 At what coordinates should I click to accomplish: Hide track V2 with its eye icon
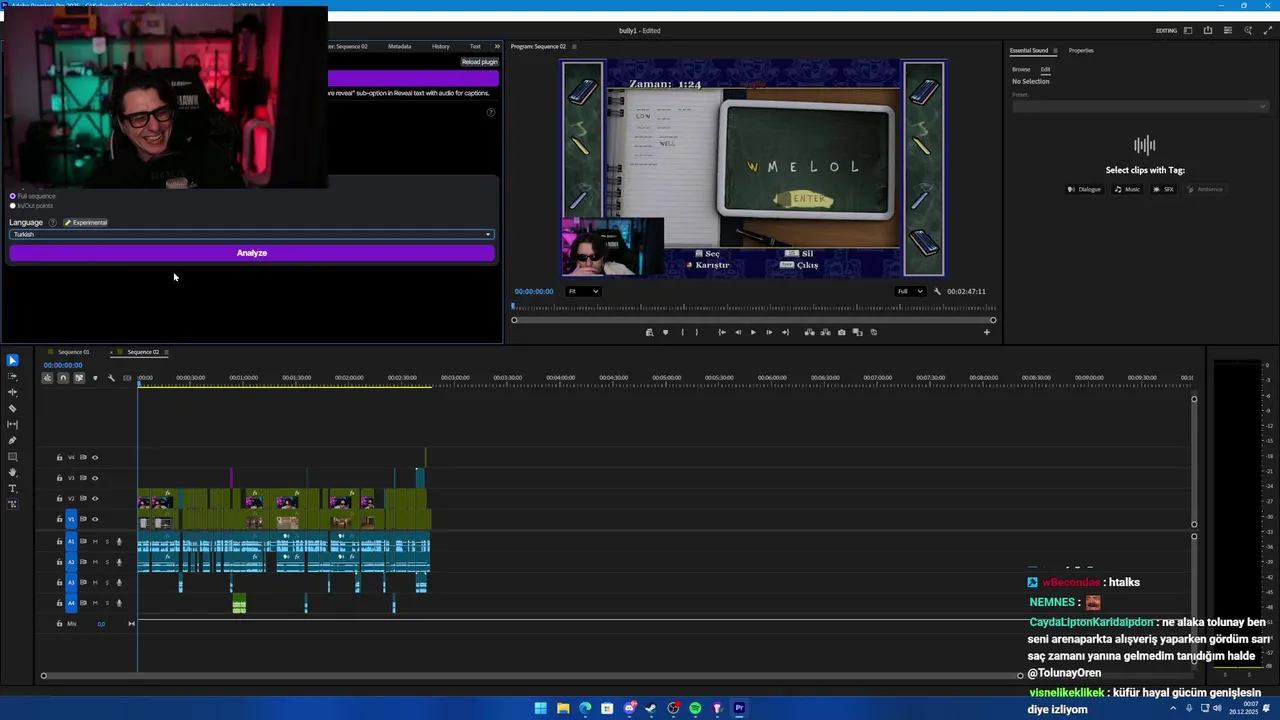click(x=95, y=498)
